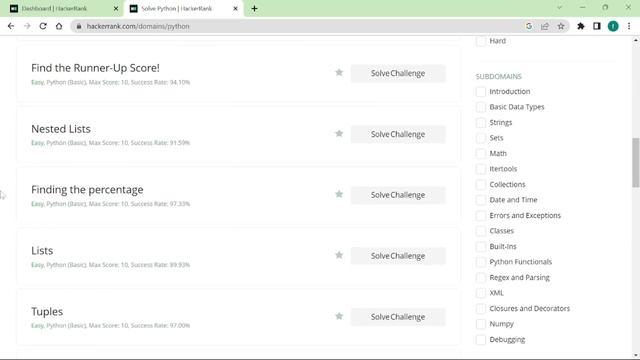Check the Built-Ins checkbox

tap(481, 247)
